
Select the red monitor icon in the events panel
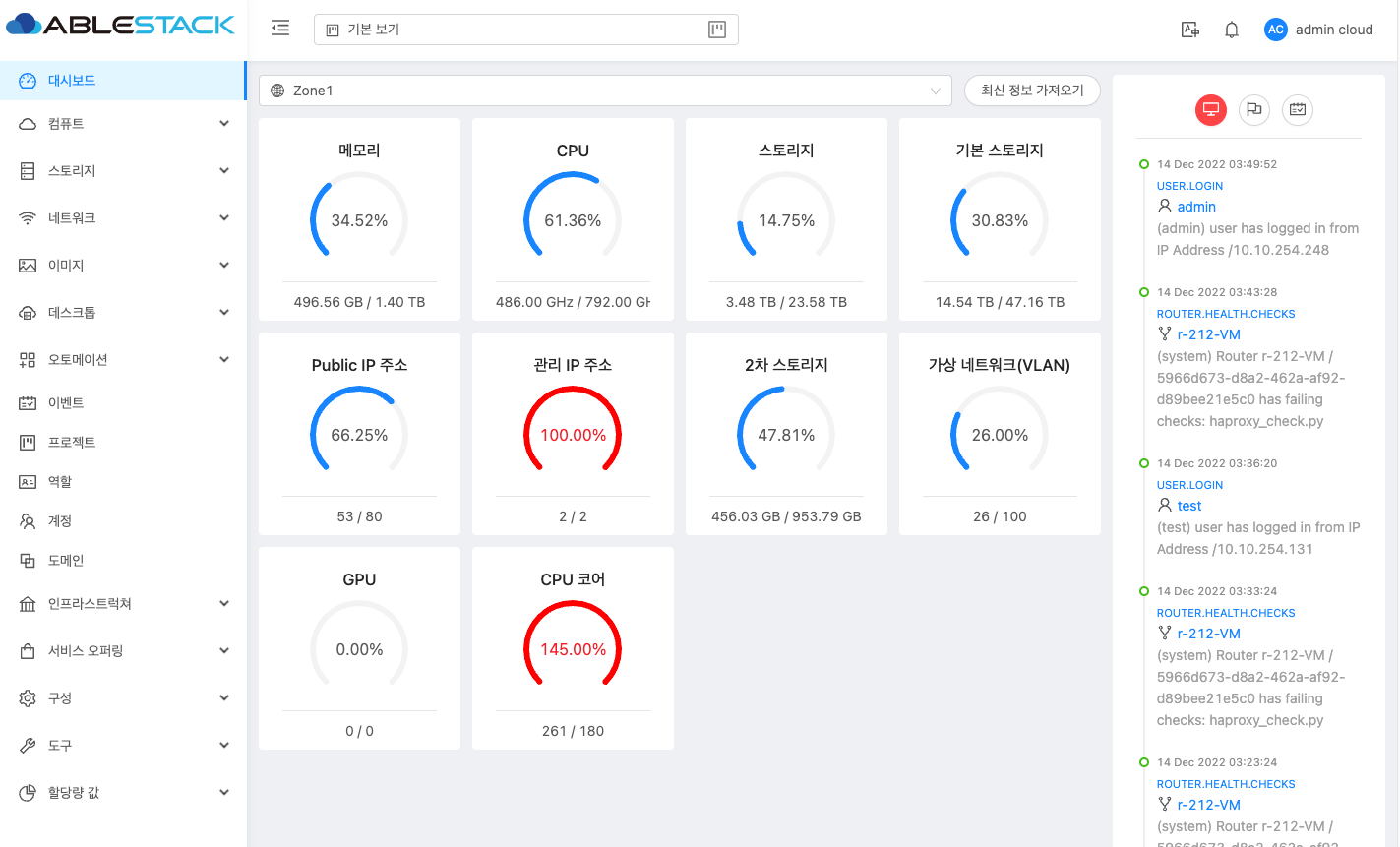coord(1210,110)
